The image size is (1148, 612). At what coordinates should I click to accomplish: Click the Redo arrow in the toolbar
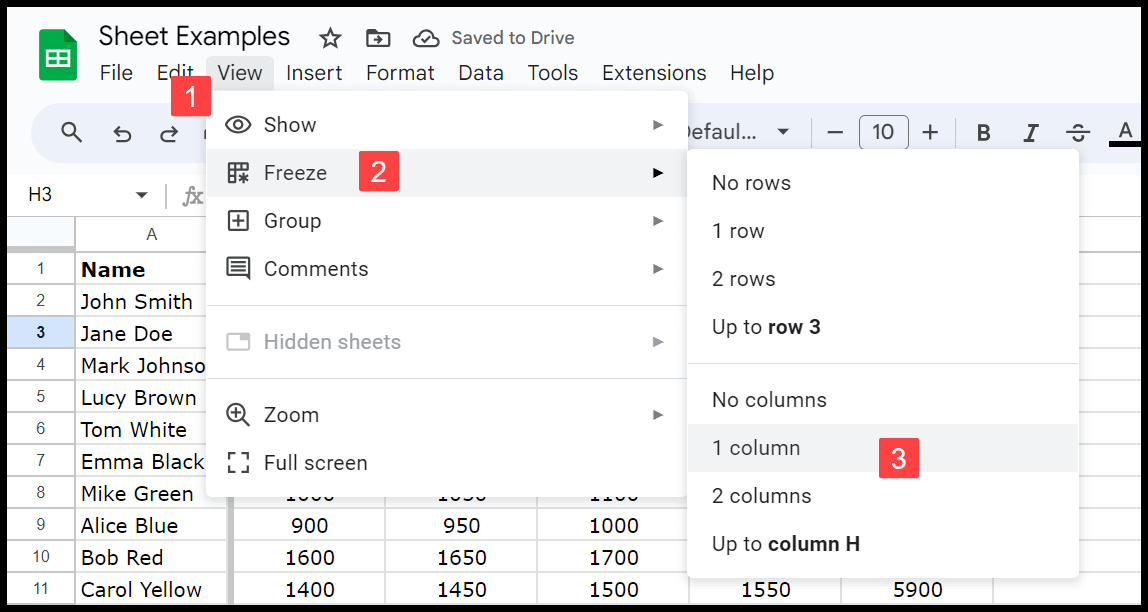[x=169, y=133]
